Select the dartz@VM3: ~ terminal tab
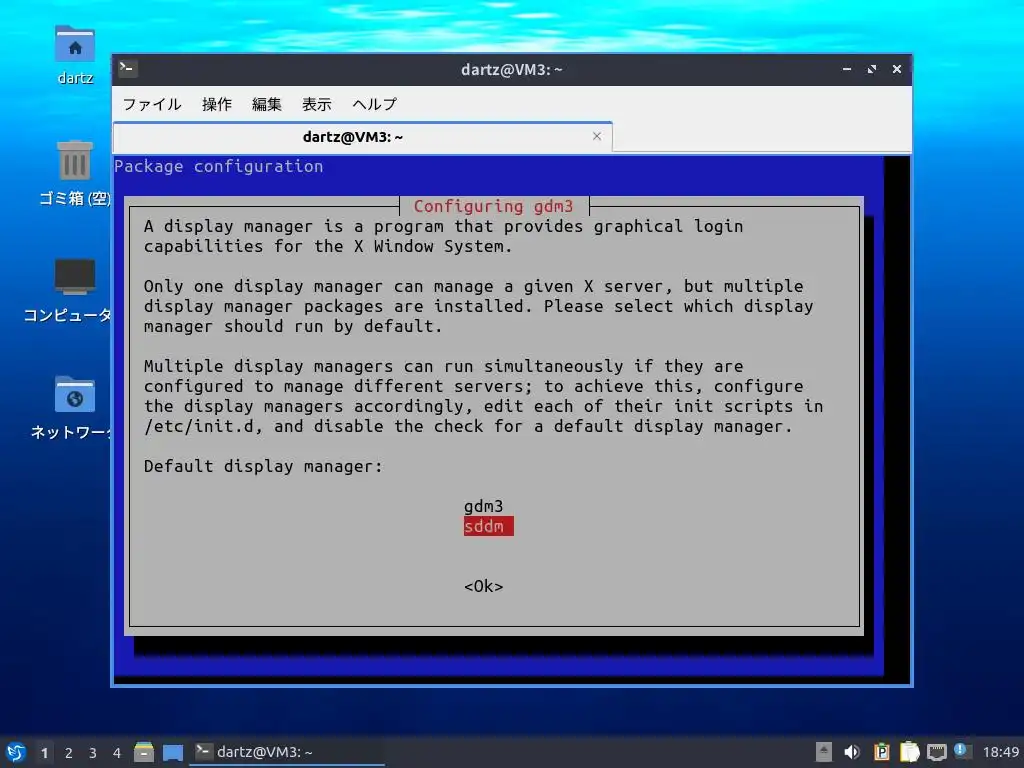1024x768 pixels. (362, 136)
